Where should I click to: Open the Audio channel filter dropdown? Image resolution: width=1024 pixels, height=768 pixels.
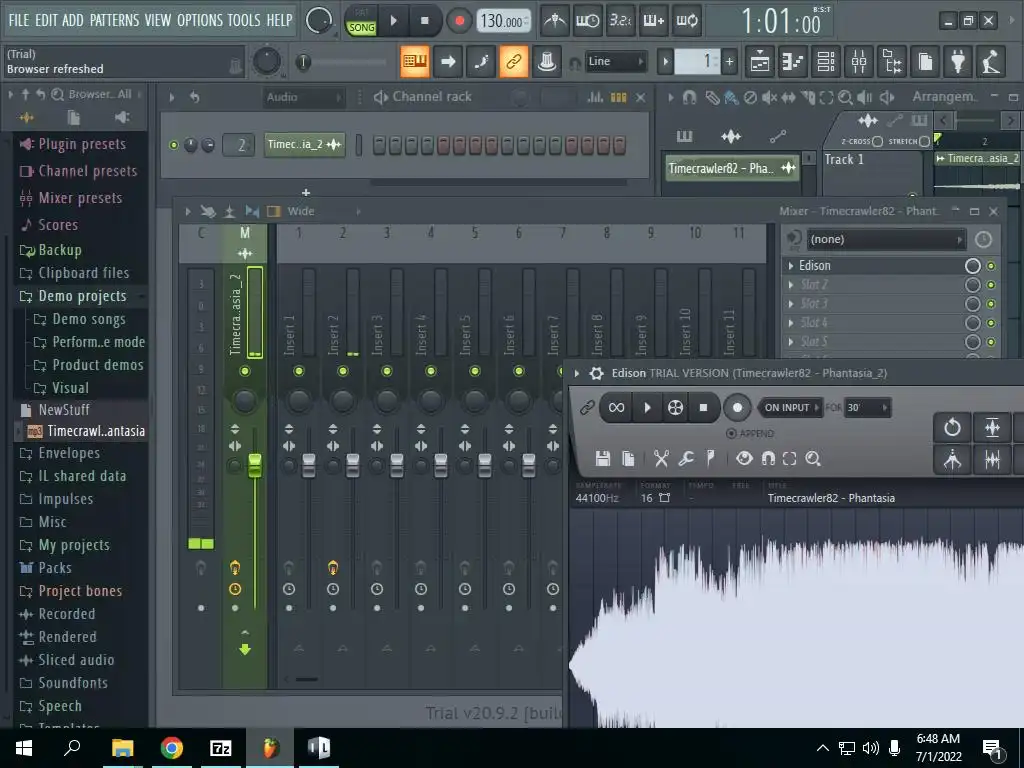pos(303,97)
